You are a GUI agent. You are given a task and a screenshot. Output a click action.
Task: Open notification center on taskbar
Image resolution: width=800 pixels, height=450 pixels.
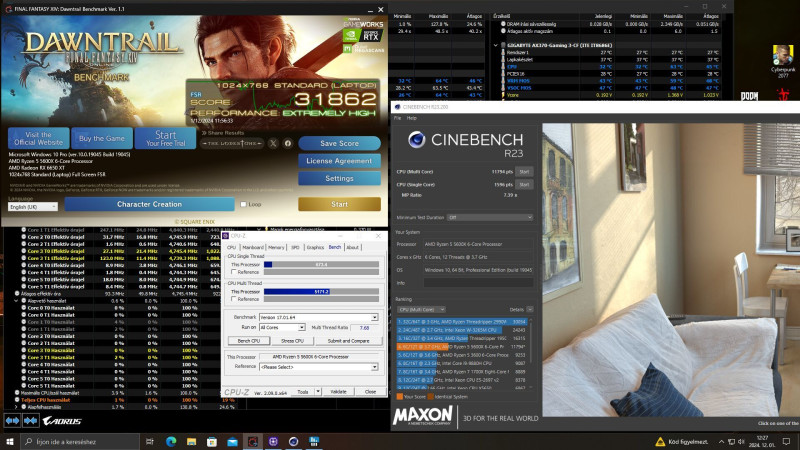pos(786,441)
